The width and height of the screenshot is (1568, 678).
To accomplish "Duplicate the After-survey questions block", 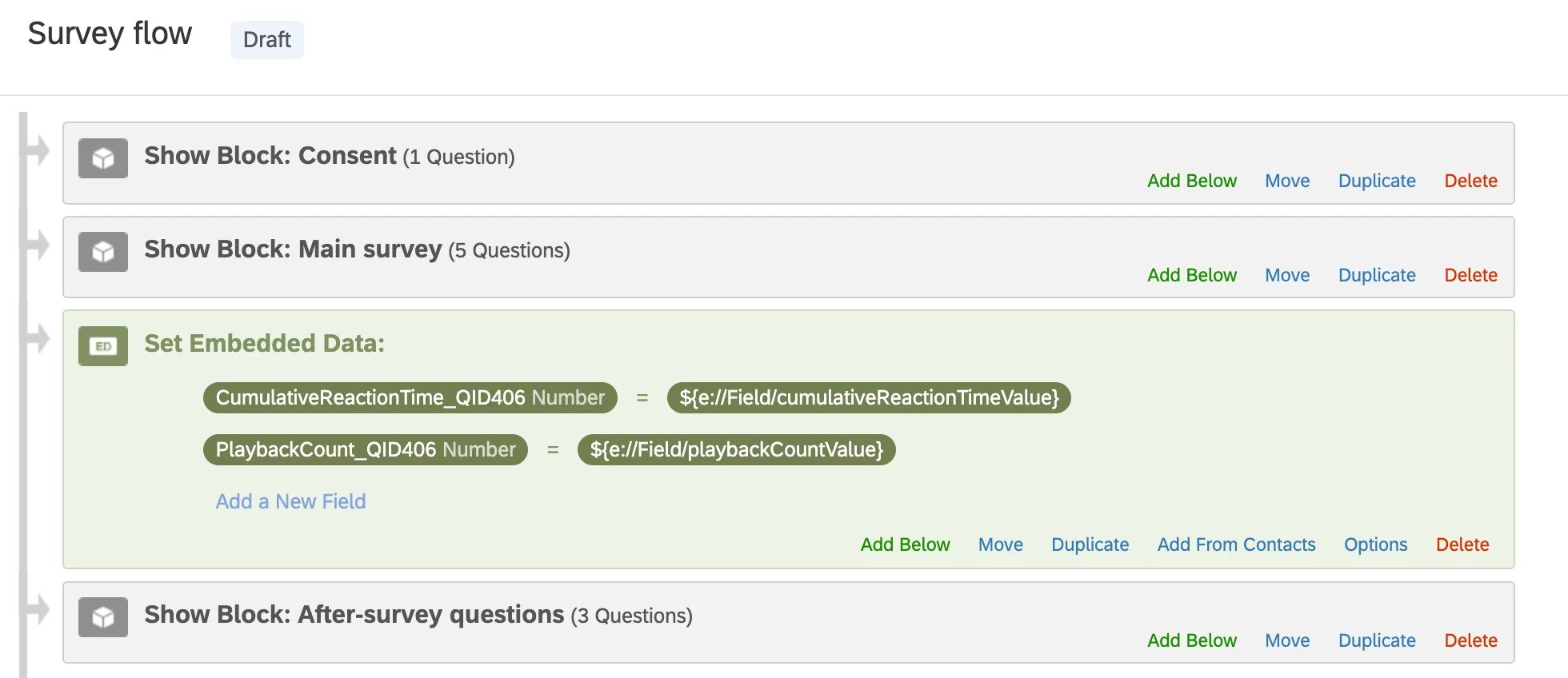I will (1377, 640).
